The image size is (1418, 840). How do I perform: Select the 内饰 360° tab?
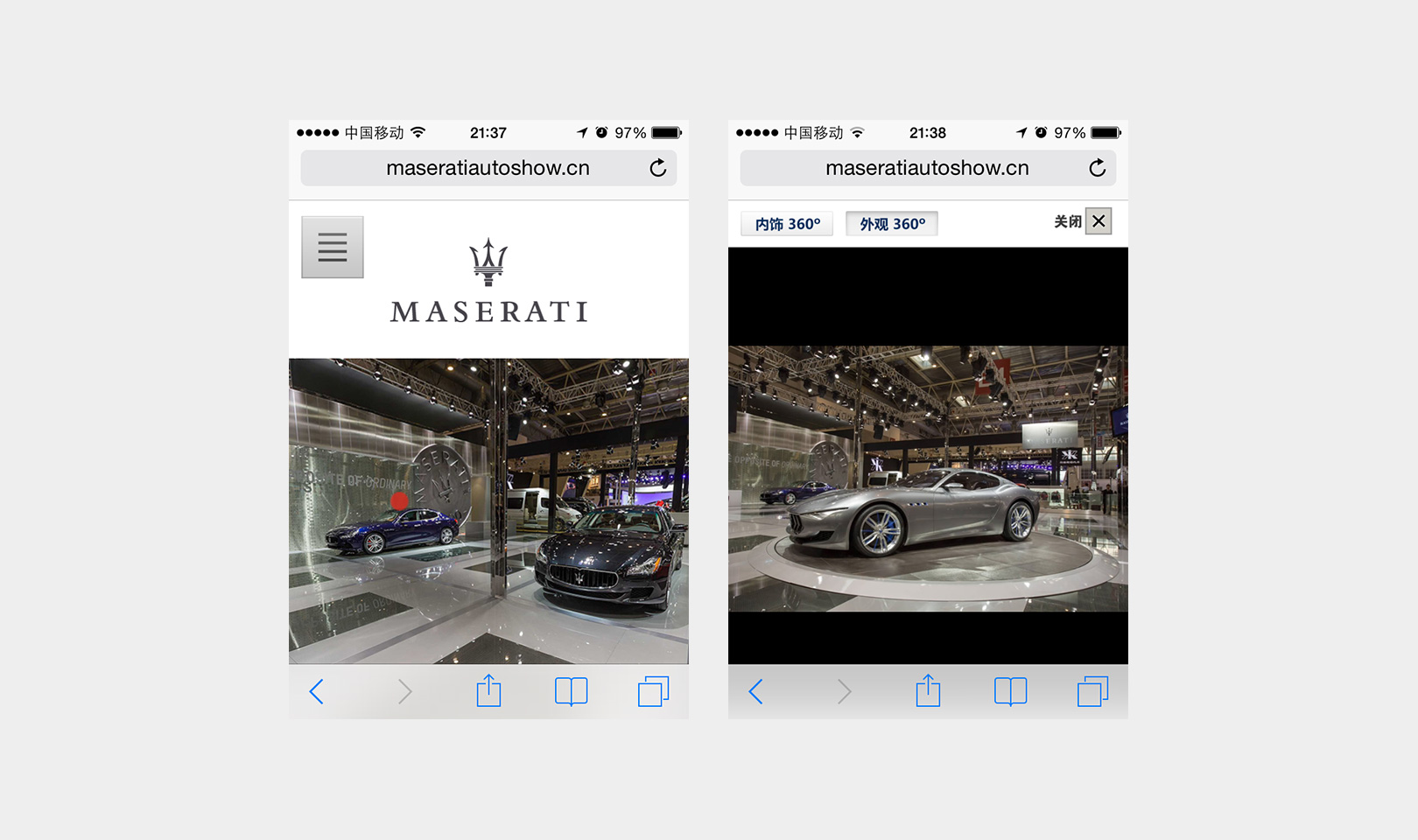click(x=787, y=224)
